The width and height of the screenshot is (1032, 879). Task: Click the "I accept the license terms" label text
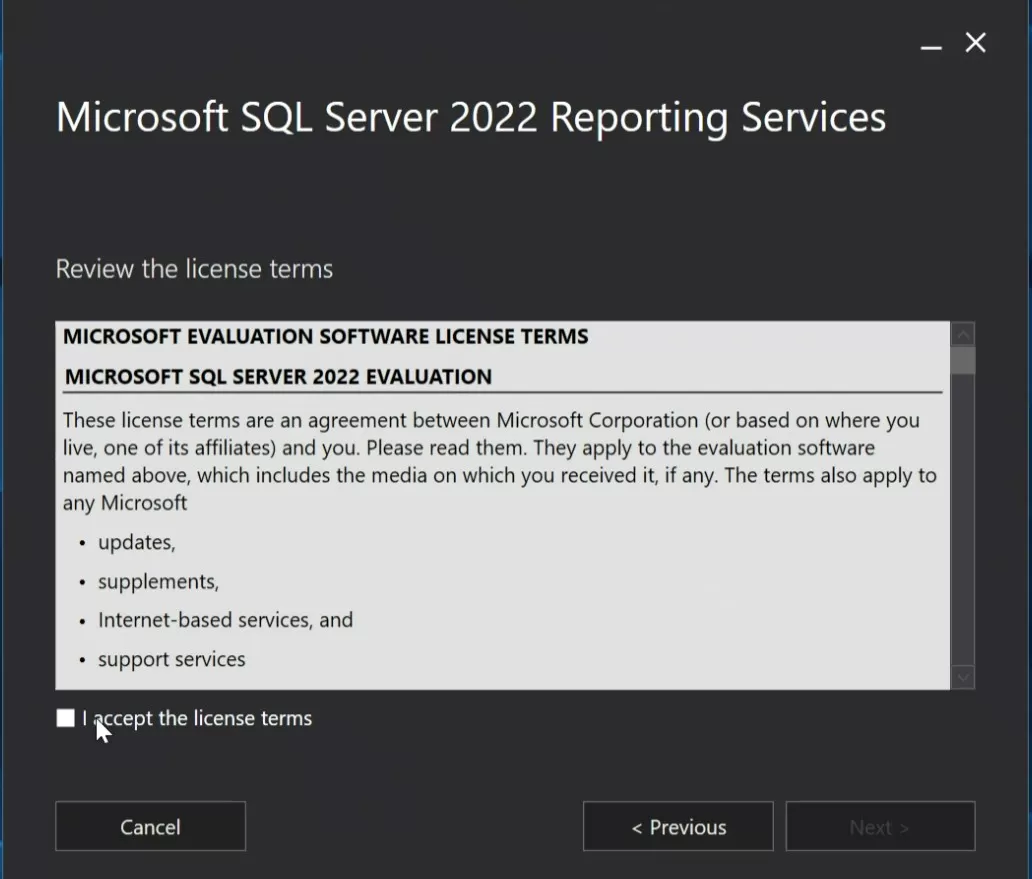tap(196, 717)
